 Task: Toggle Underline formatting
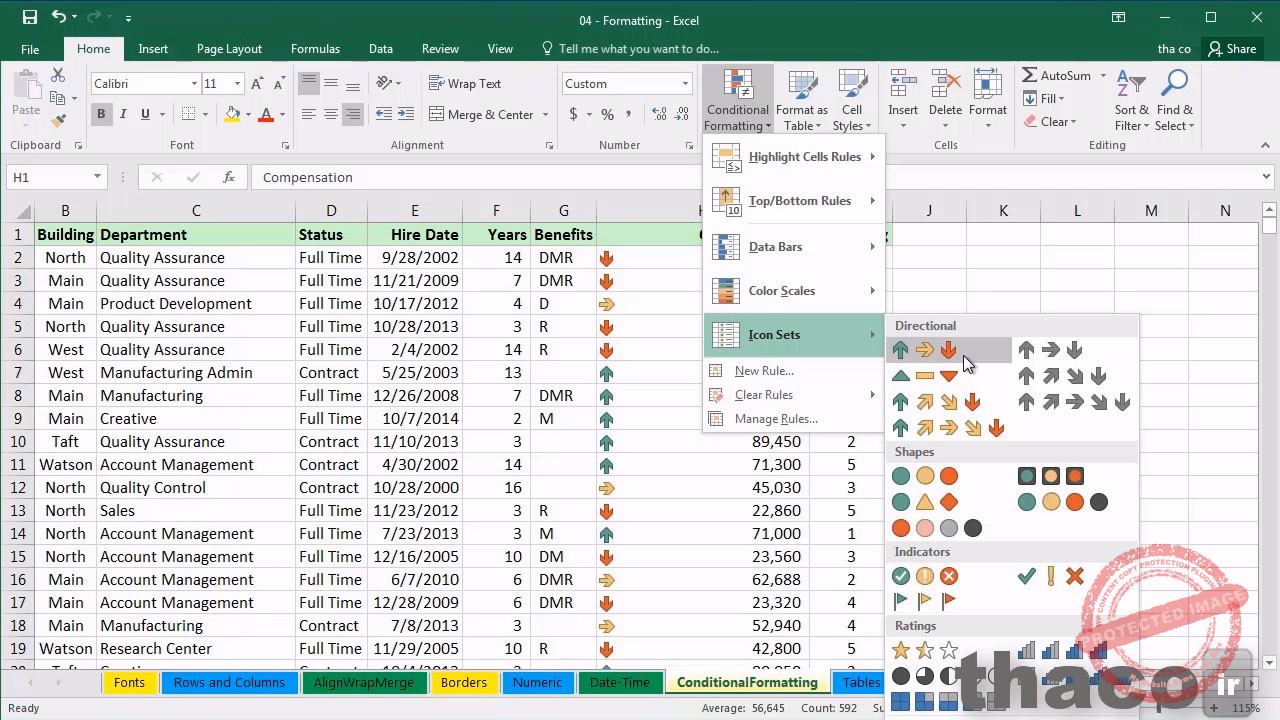click(x=145, y=115)
